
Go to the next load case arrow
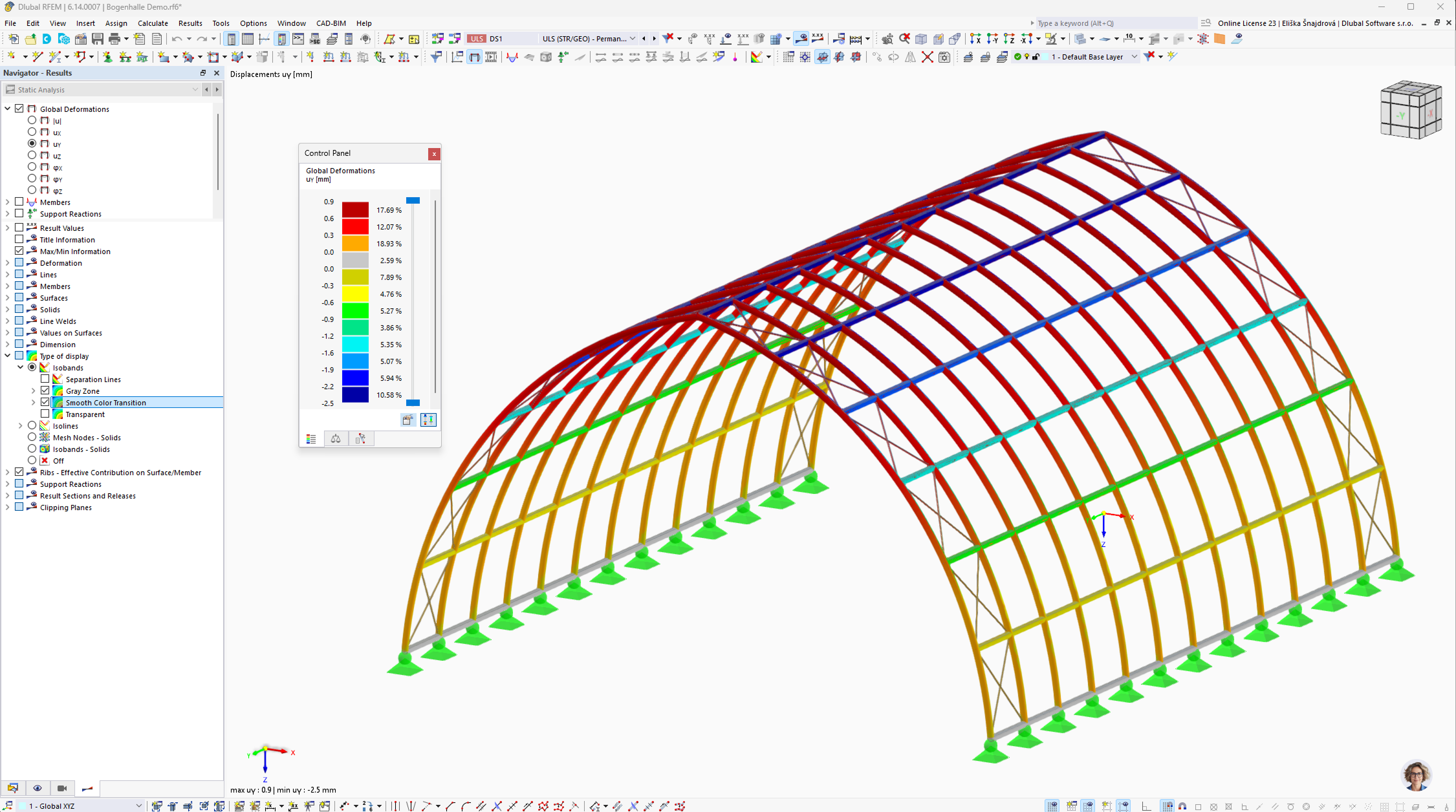click(654, 39)
